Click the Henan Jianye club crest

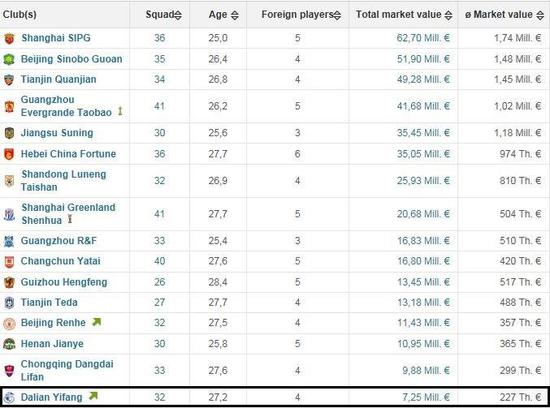[x=9, y=344]
